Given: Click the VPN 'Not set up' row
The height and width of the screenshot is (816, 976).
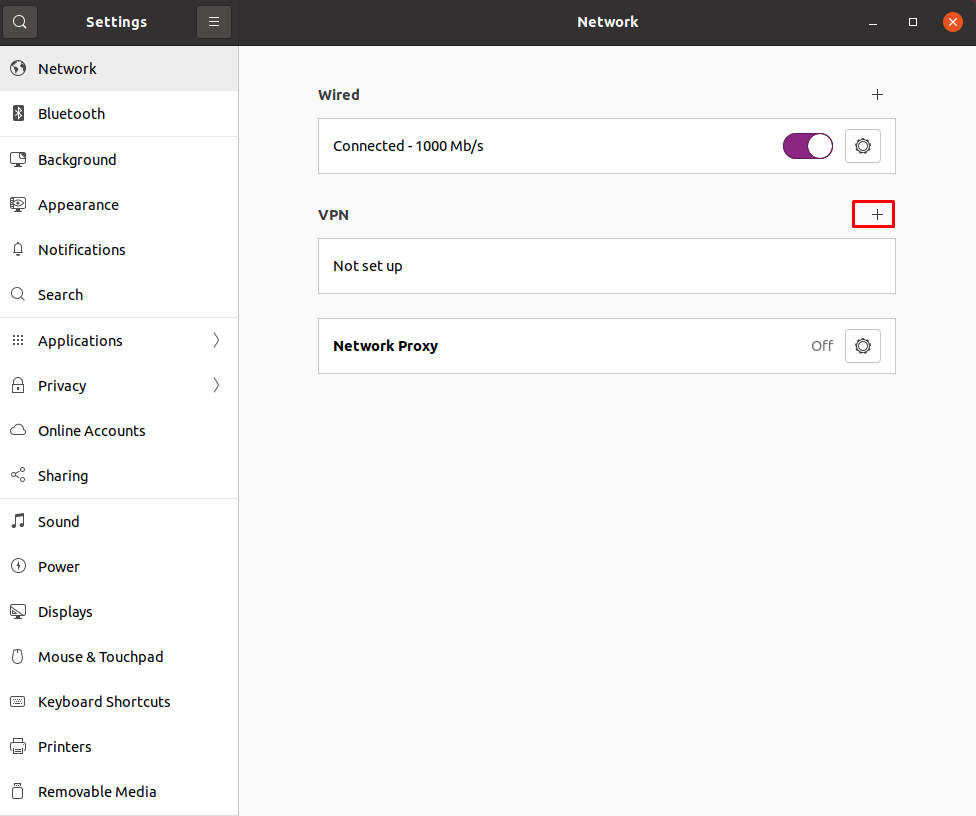Looking at the screenshot, I should coord(606,266).
